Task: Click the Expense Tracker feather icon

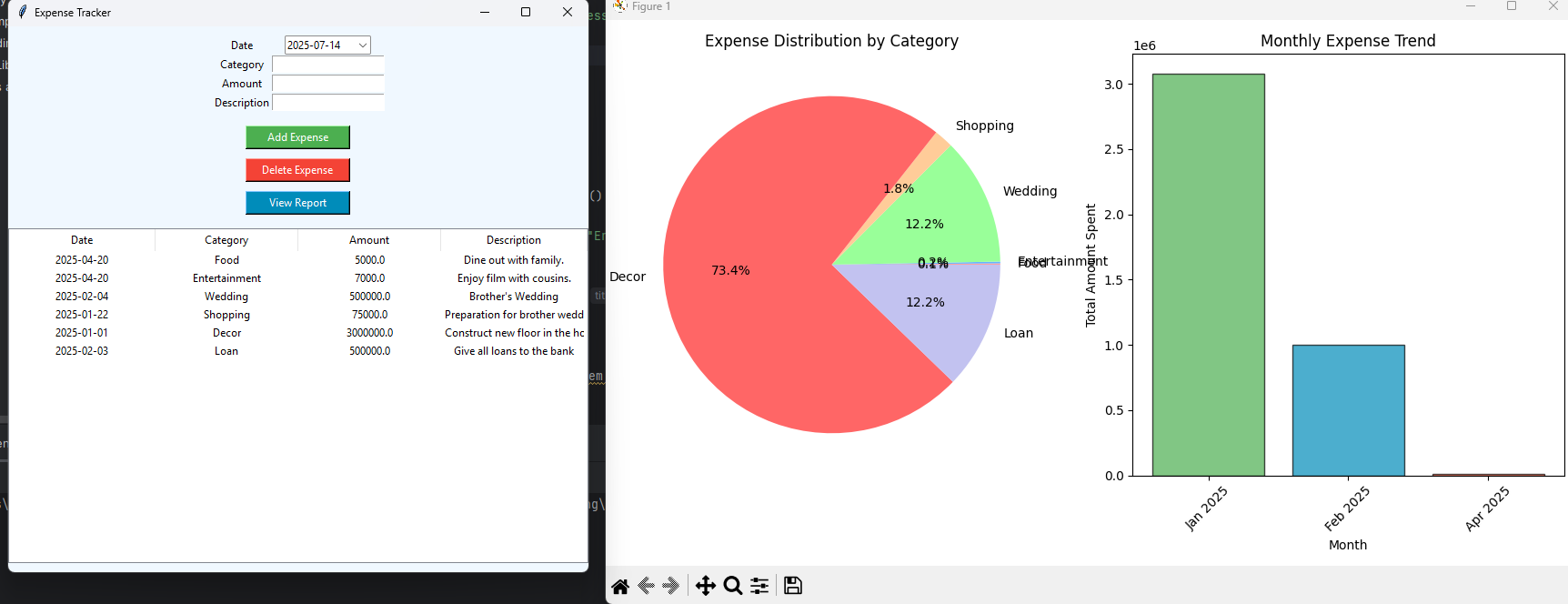Action: pos(23,12)
